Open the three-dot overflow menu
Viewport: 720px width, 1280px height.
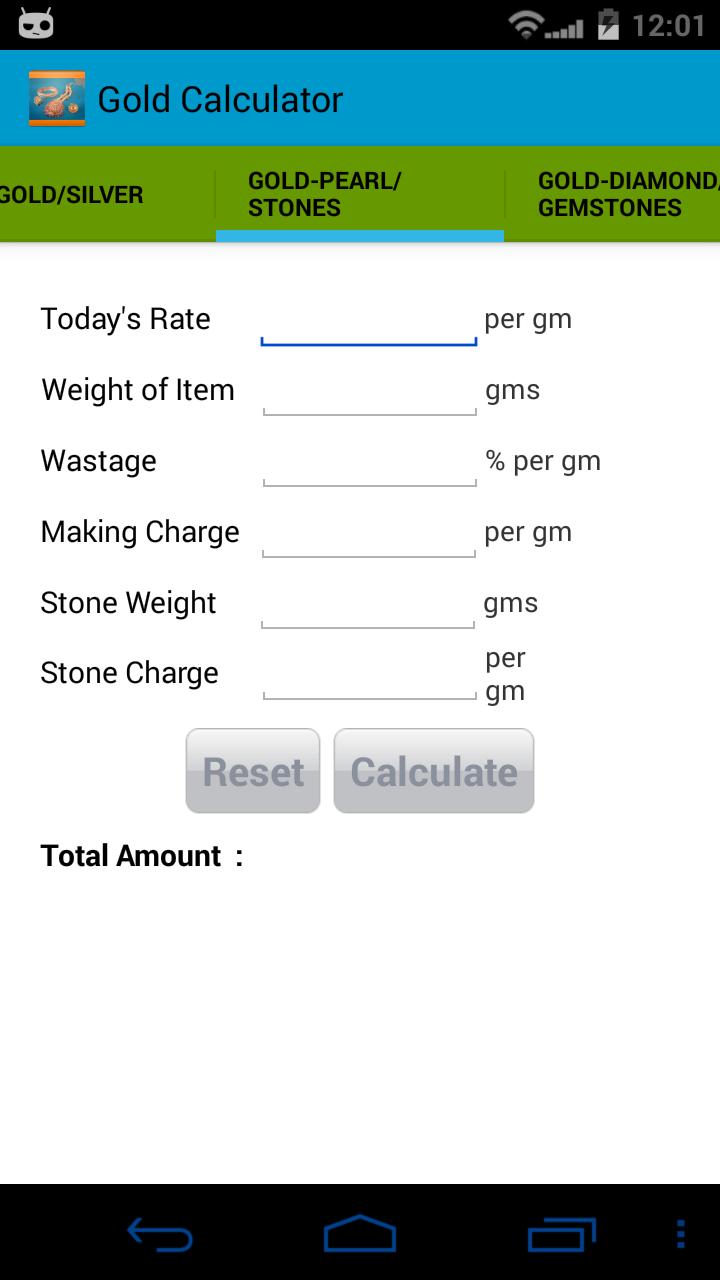[681, 1234]
